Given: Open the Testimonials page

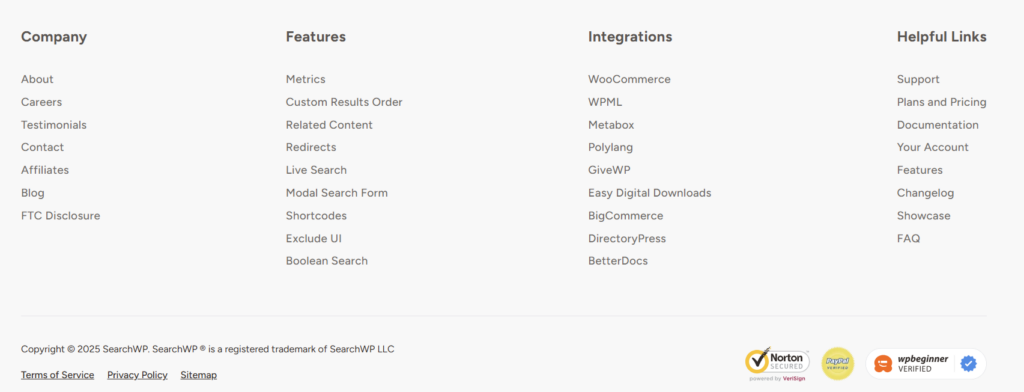Looking at the screenshot, I should pyautogui.click(x=54, y=125).
